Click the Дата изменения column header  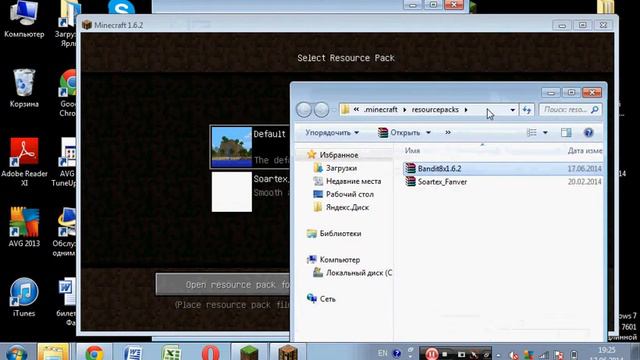pyautogui.click(x=584, y=151)
